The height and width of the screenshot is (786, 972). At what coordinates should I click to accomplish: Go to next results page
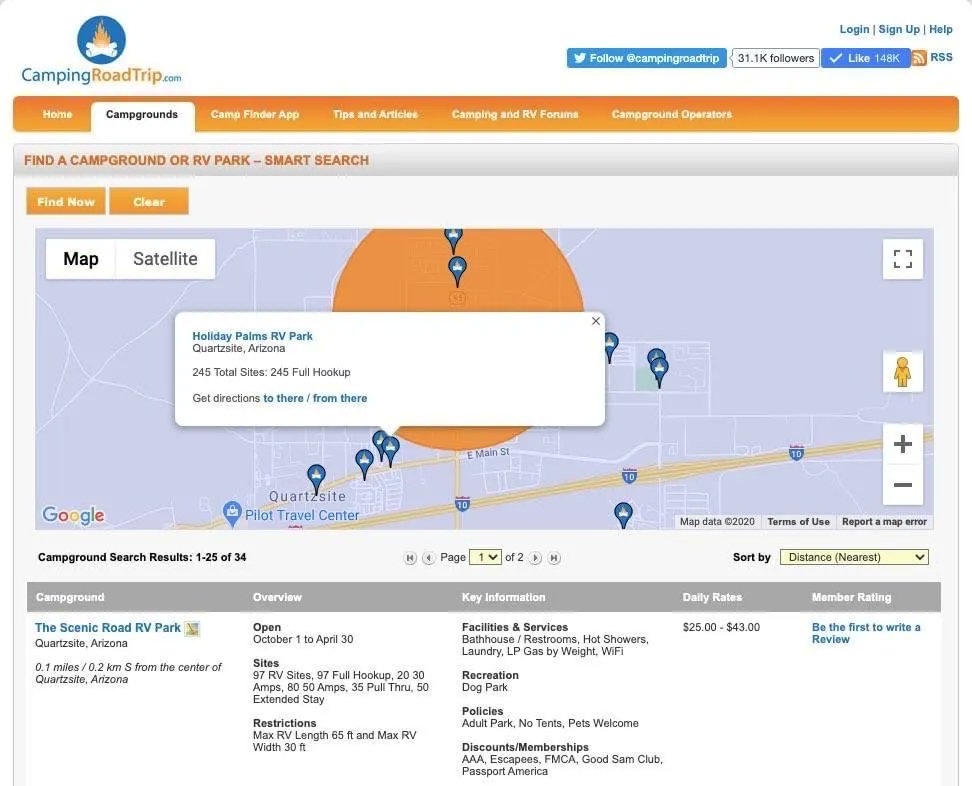[x=536, y=558]
